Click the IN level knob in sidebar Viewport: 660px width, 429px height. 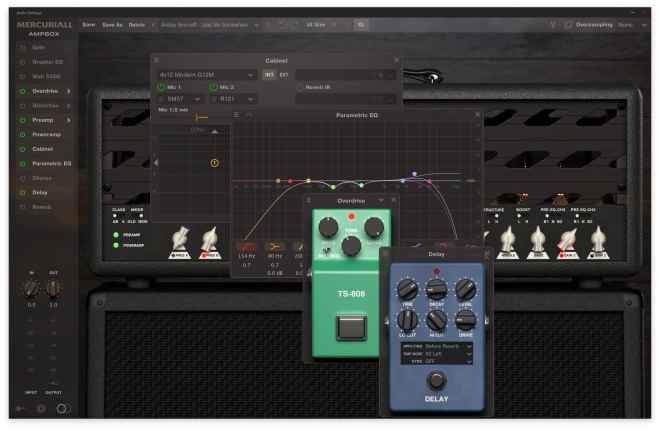[x=32, y=289]
